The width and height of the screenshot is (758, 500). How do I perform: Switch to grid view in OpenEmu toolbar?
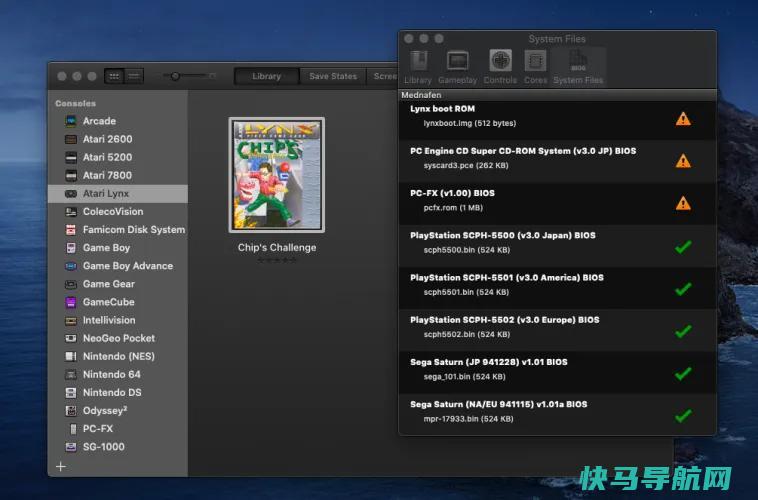(114, 76)
